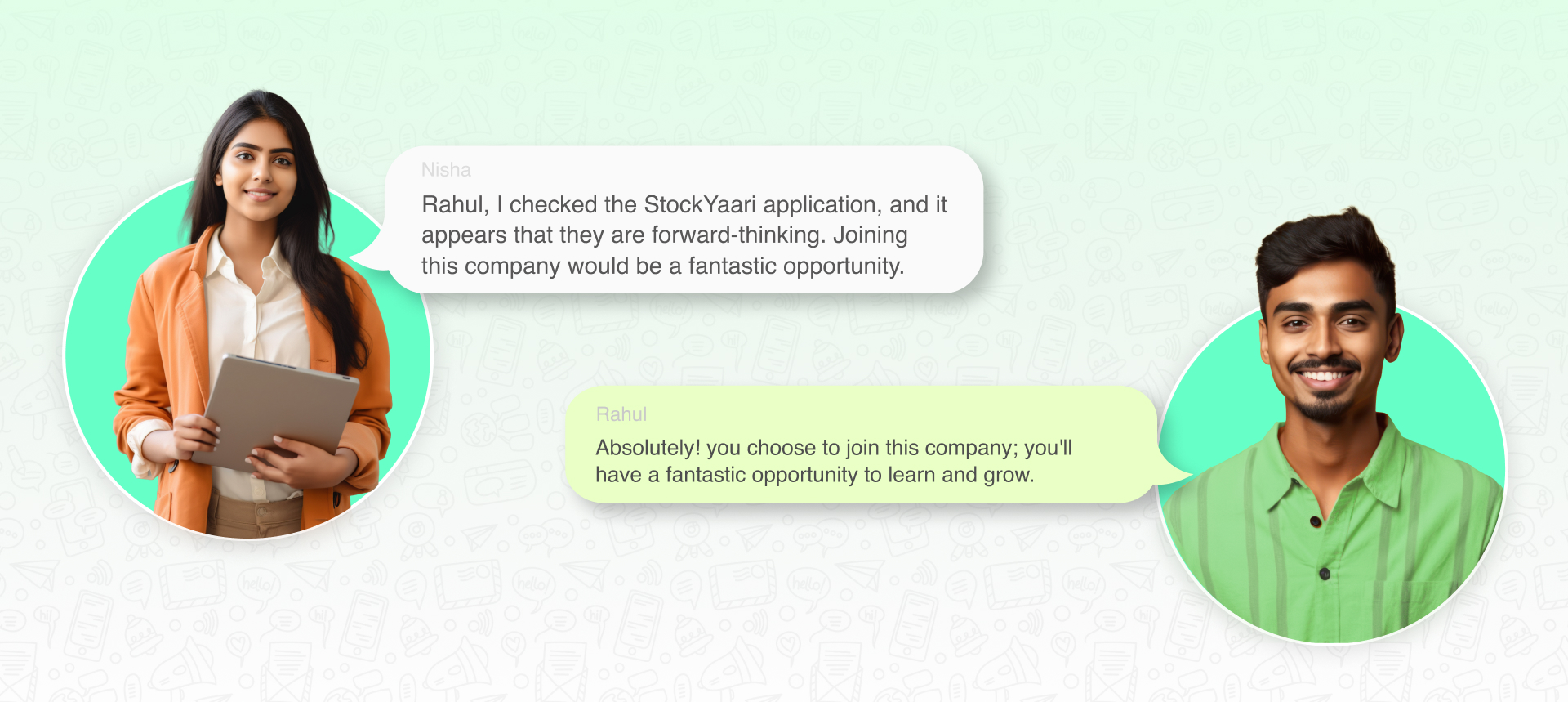This screenshot has width=1568, height=702.
Task: Click the 'Nisha' sender name label
Action: click(x=446, y=170)
